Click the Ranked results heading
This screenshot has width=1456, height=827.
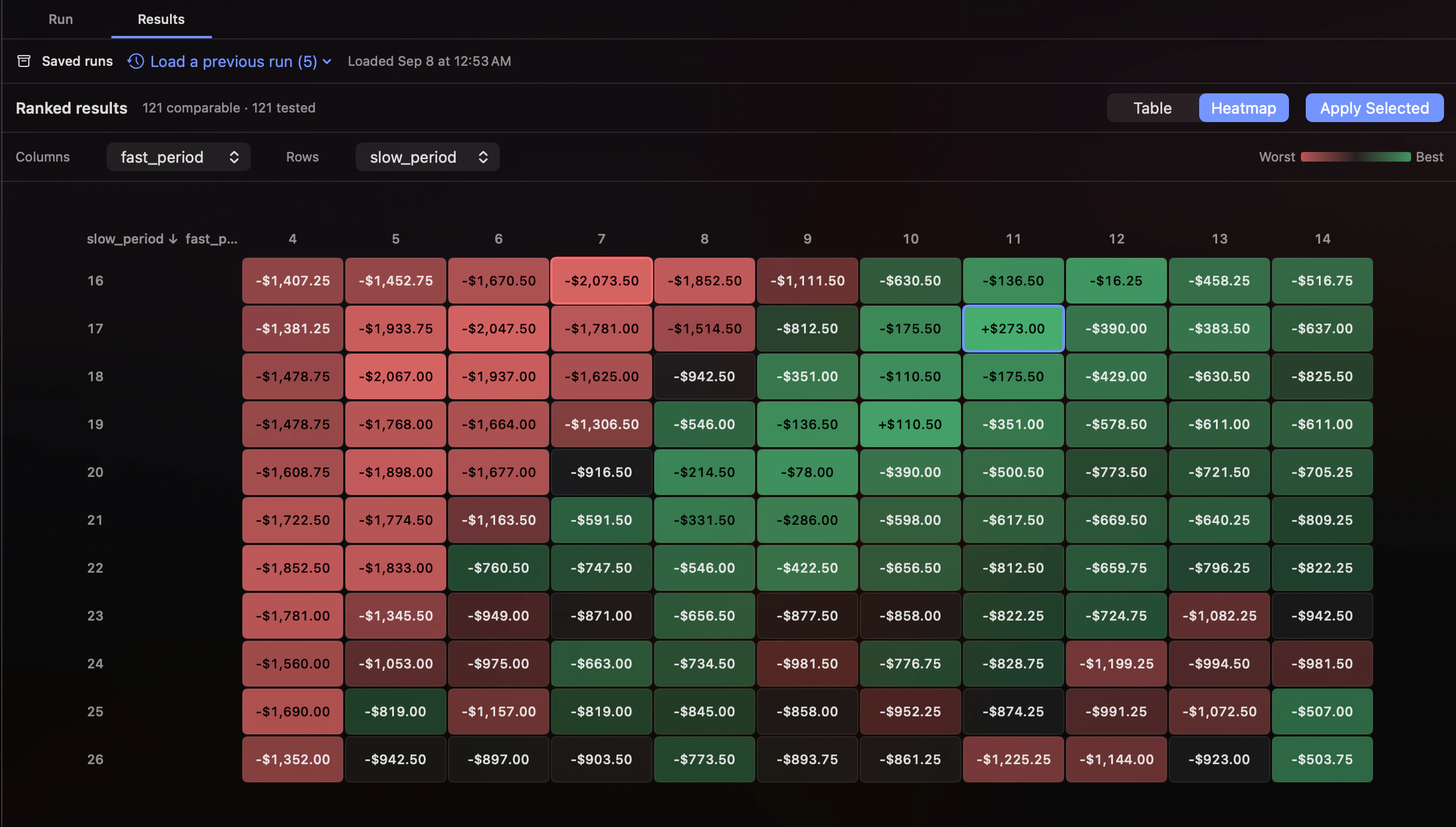pos(71,108)
